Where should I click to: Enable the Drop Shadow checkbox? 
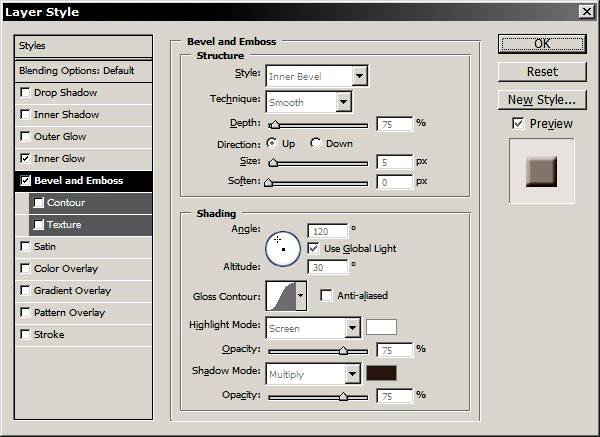pyautogui.click(x=25, y=93)
